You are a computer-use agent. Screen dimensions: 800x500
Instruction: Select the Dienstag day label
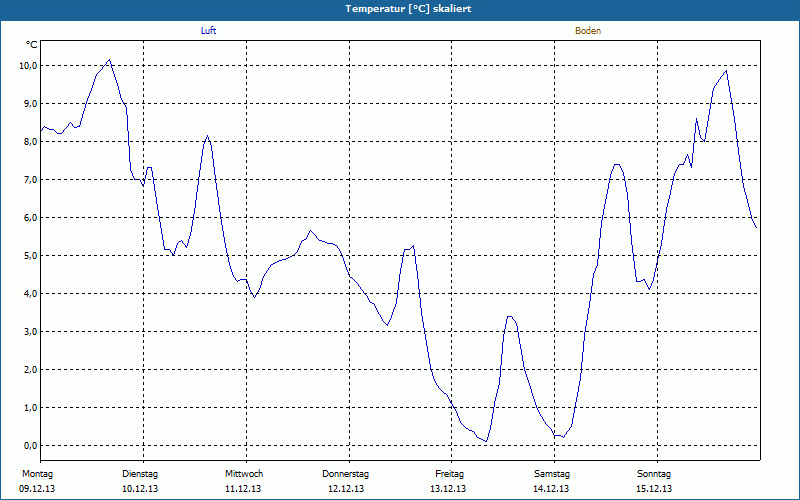click(x=140, y=474)
